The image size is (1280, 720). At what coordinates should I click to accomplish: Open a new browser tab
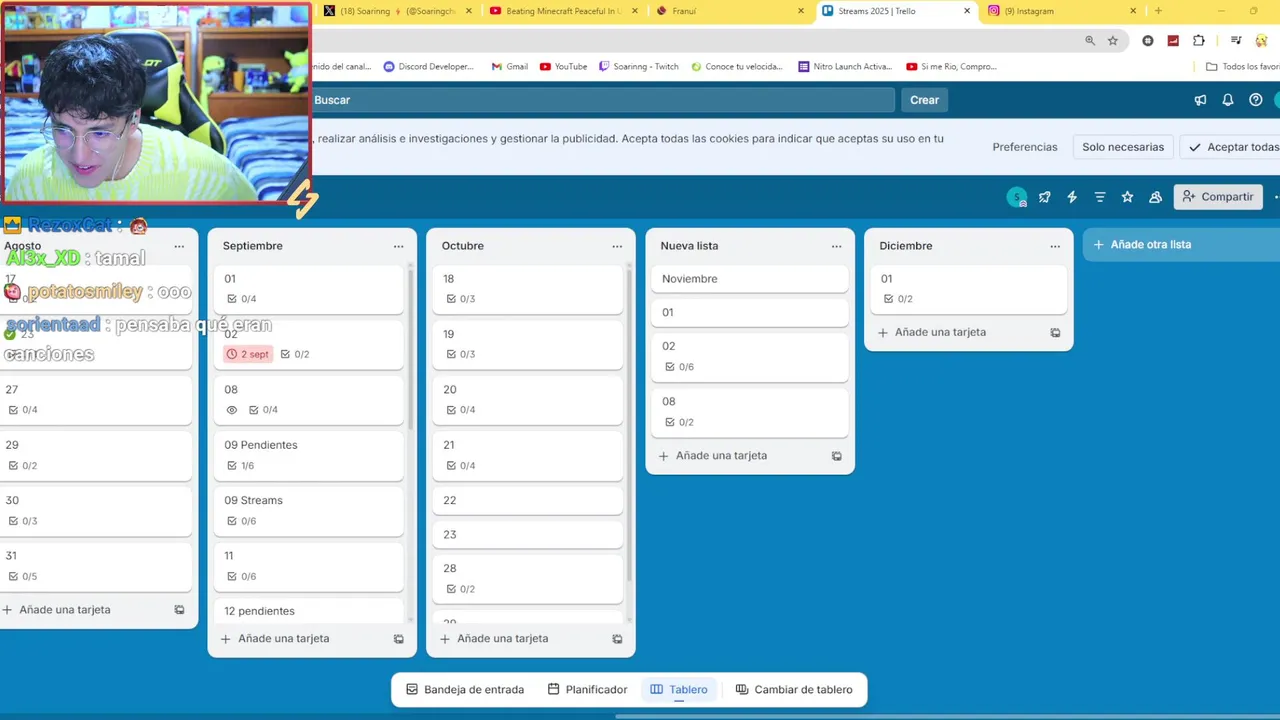[x=1158, y=11]
